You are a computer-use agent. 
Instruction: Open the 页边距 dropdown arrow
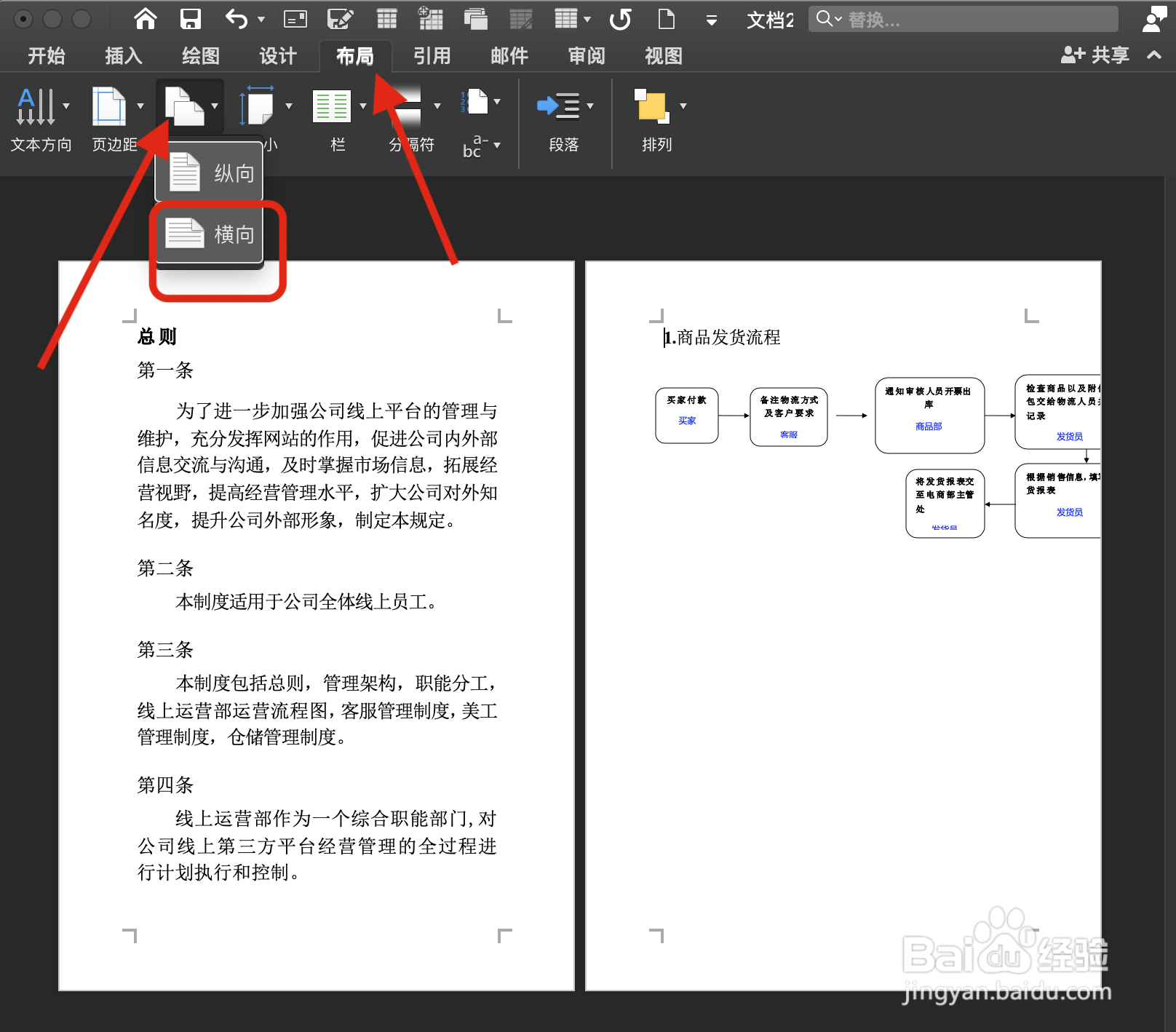(x=140, y=106)
